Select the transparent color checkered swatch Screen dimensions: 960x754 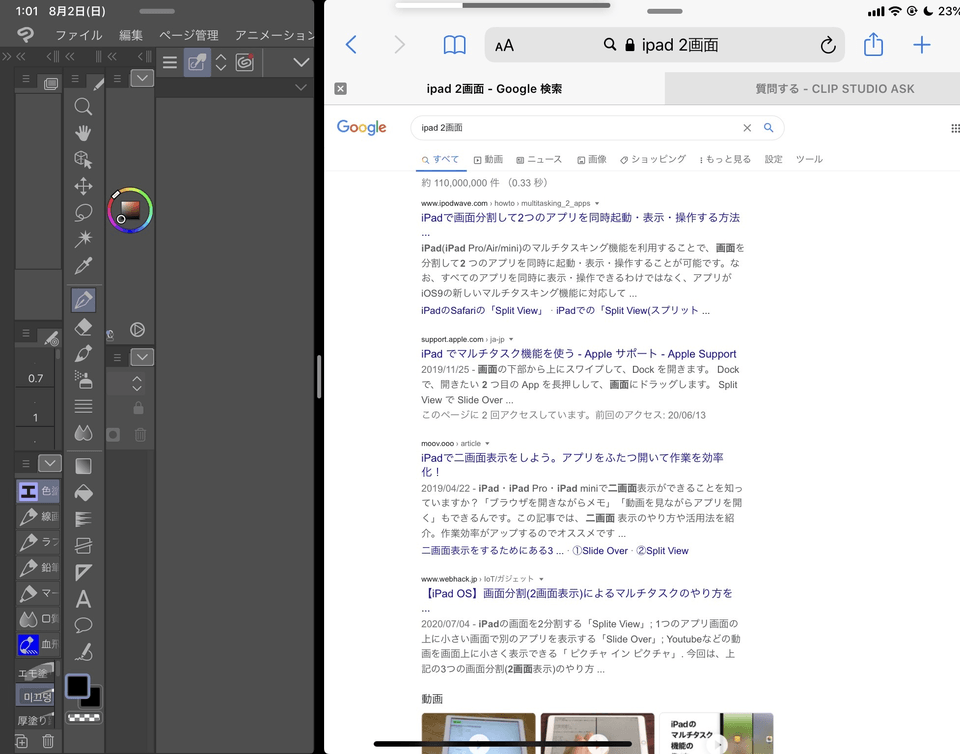(84, 717)
